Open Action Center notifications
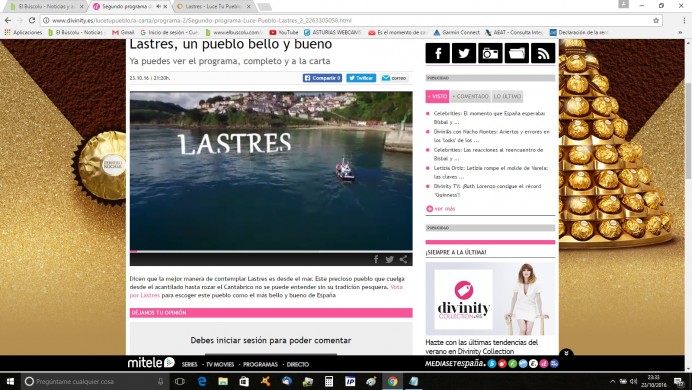Viewport: 692px width, 390px height. point(679,382)
